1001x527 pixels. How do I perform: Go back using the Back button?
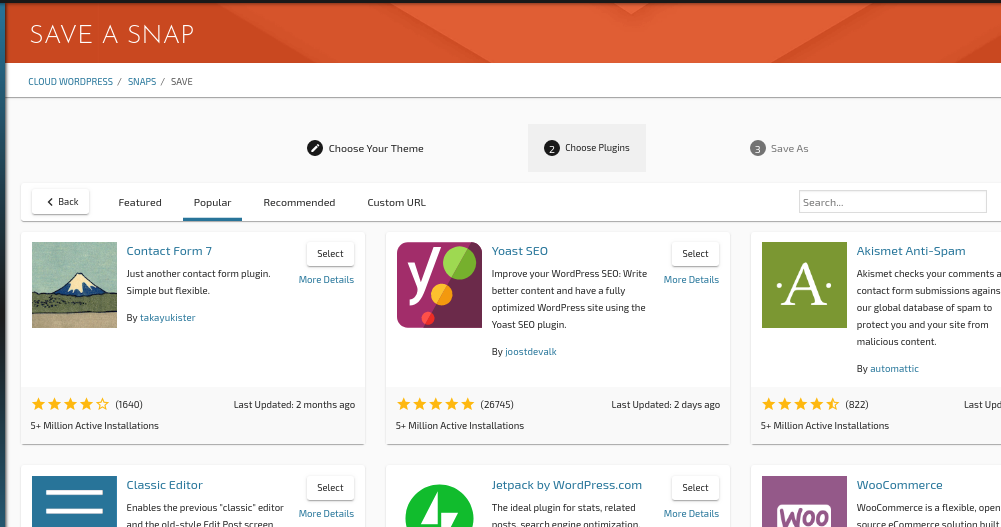(x=61, y=202)
